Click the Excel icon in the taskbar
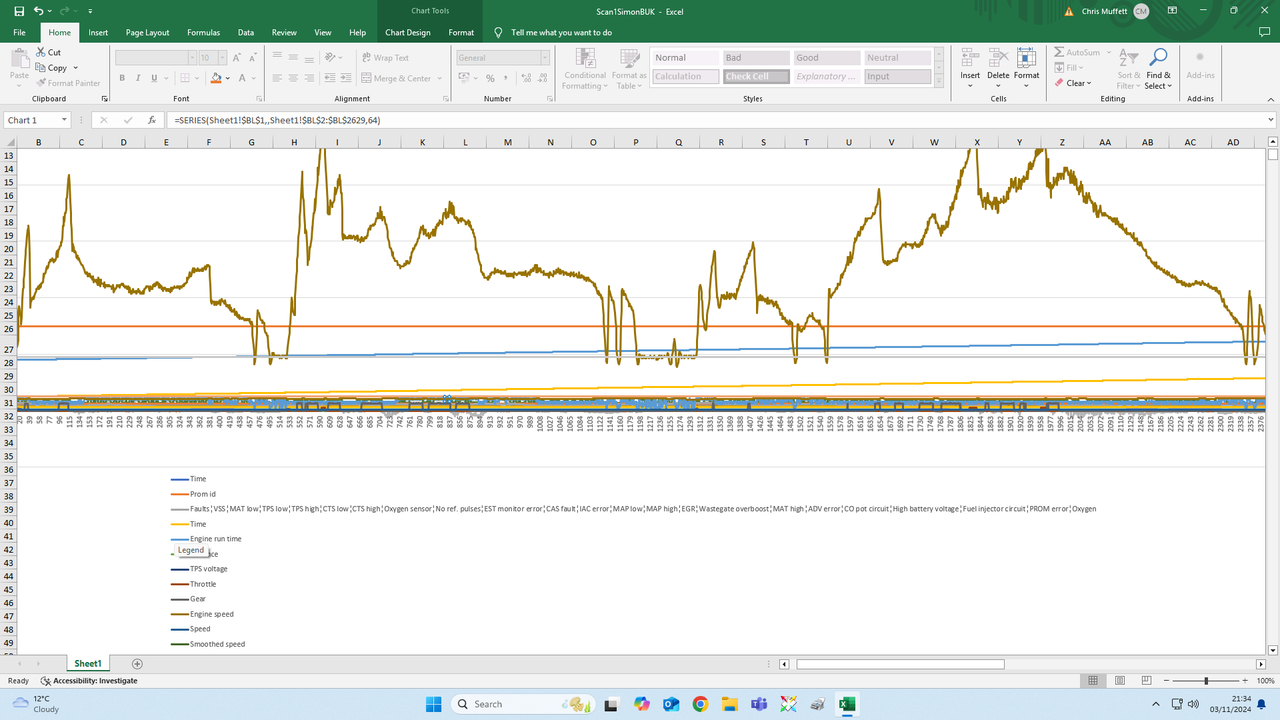1280x720 pixels. tap(846, 704)
